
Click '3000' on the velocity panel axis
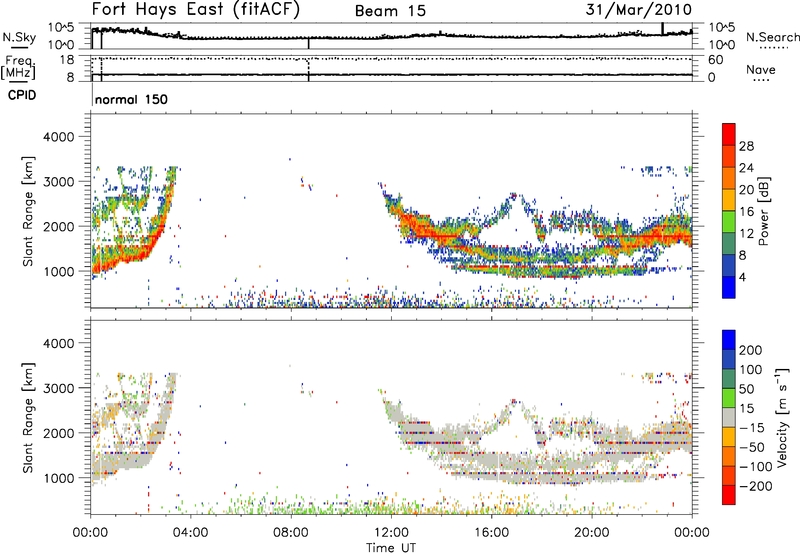pyautogui.click(x=59, y=388)
